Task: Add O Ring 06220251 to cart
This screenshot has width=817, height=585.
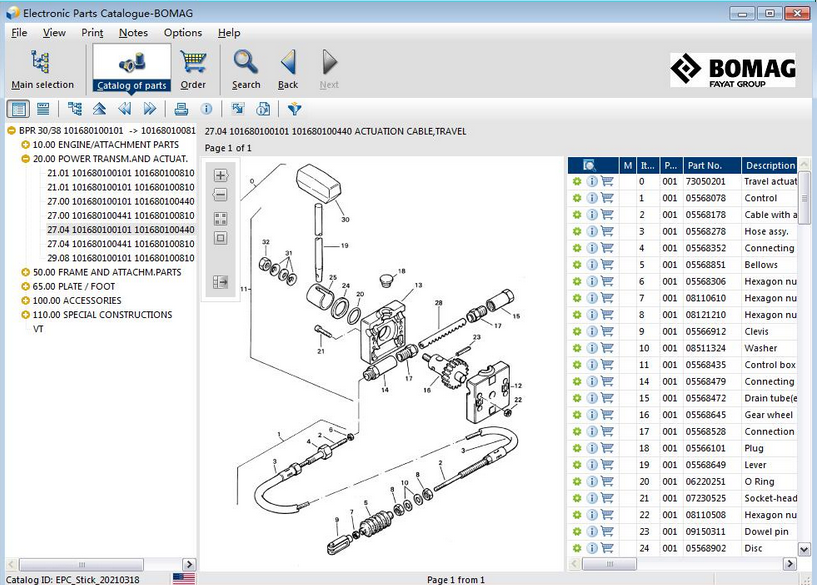Action: (x=607, y=481)
